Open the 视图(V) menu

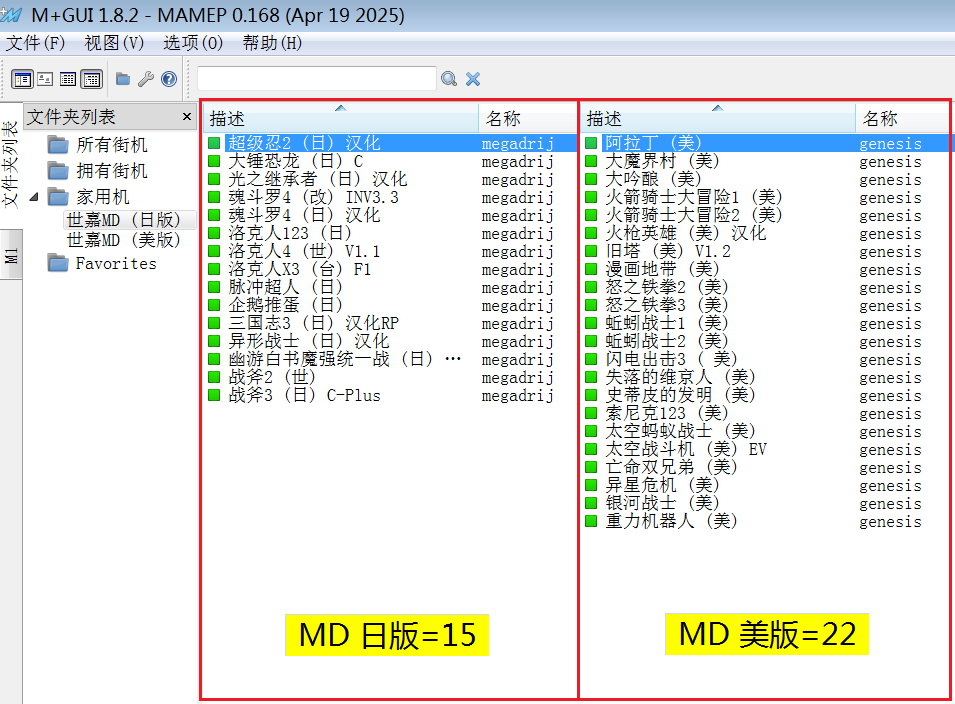(114, 43)
